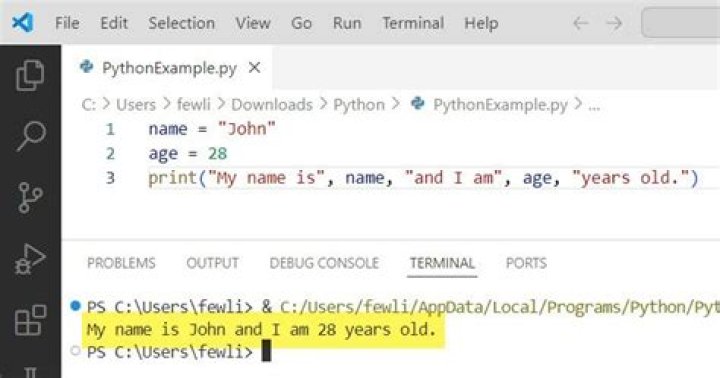
Task: Click the Downloads breadcrumb segment
Action: coord(272,105)
